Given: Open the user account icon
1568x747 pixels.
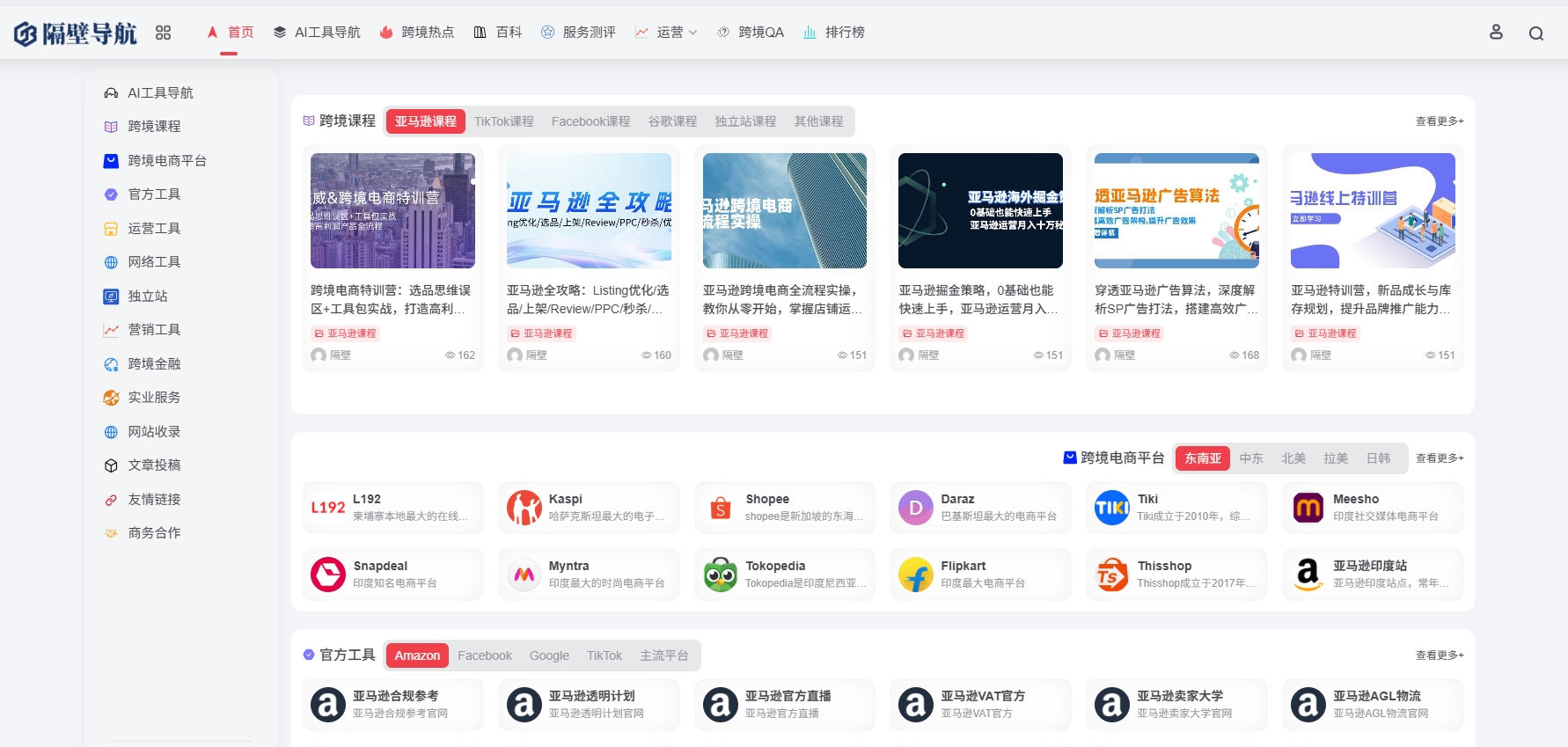Looking at the screenshot, I should coord(1496,33).
